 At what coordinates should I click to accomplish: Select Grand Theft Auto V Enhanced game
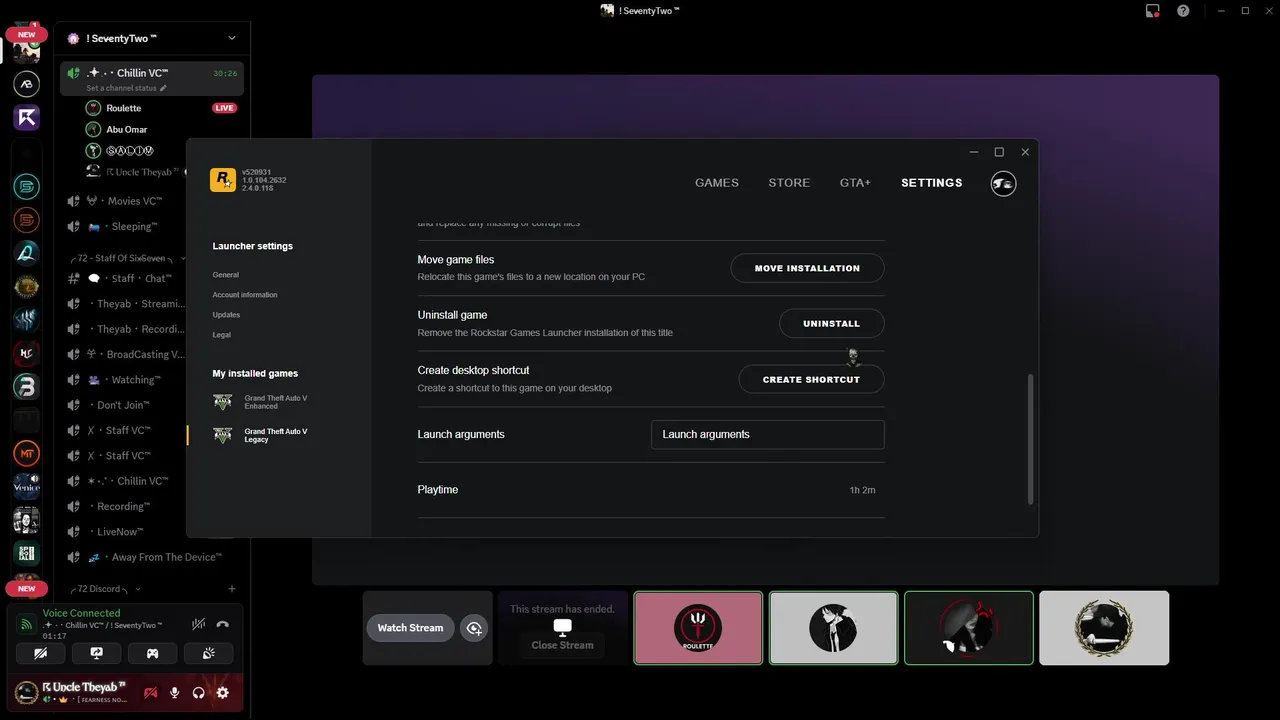(x=261, y=402)
